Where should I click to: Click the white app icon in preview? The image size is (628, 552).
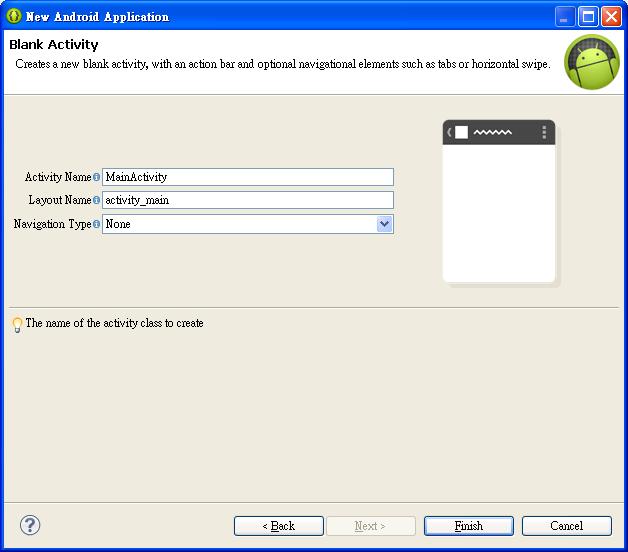click(x=461, y=132)
